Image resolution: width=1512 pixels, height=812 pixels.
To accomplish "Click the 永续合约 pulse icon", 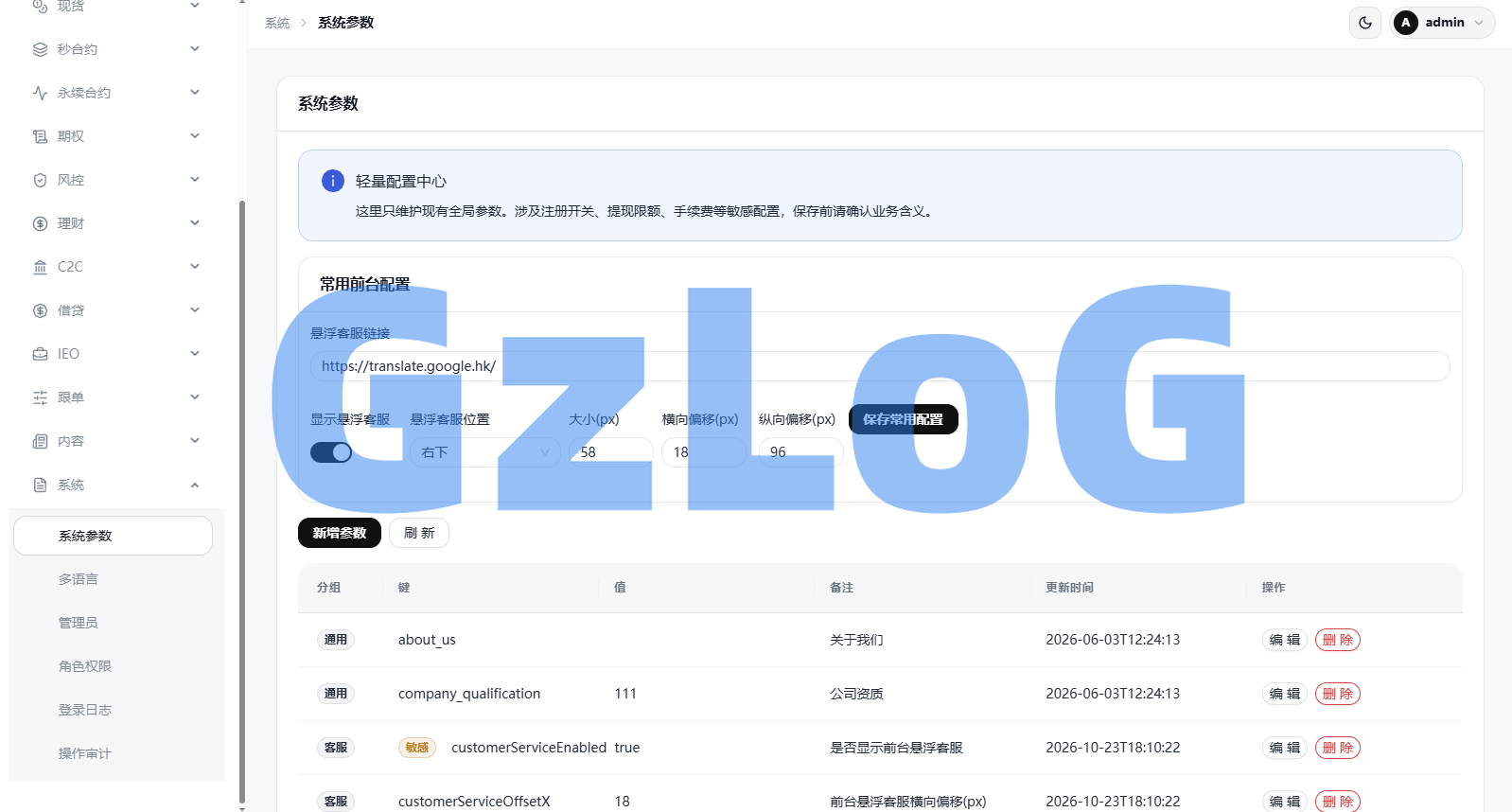I will [x=40, y=93].
